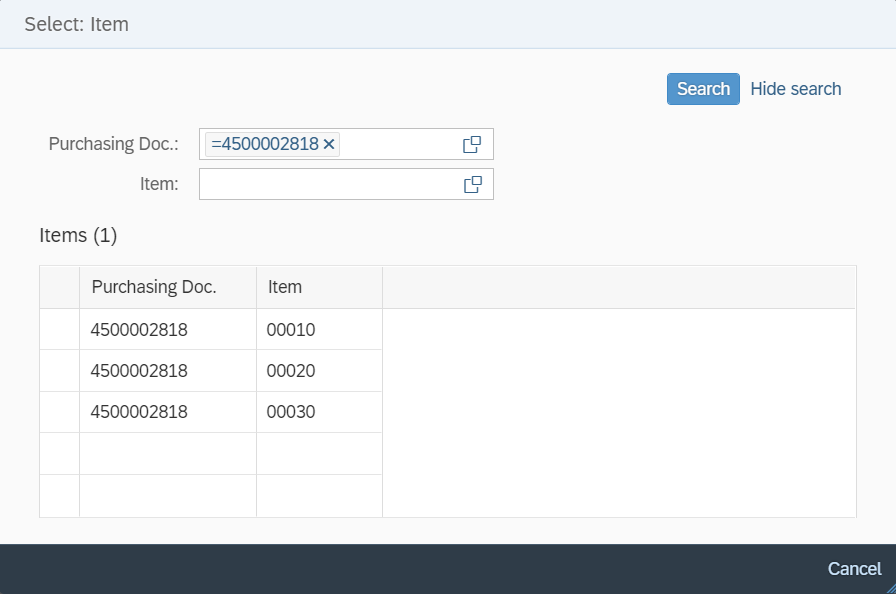Toggle row selector for item 00010
The image size is (896, 594).
pyautogui.click(x=59, y=329)
